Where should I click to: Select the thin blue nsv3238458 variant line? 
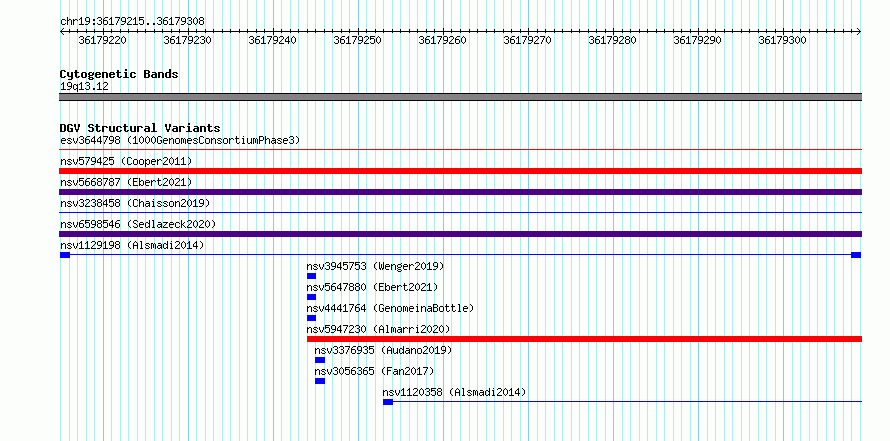click(x=460, y=213)
